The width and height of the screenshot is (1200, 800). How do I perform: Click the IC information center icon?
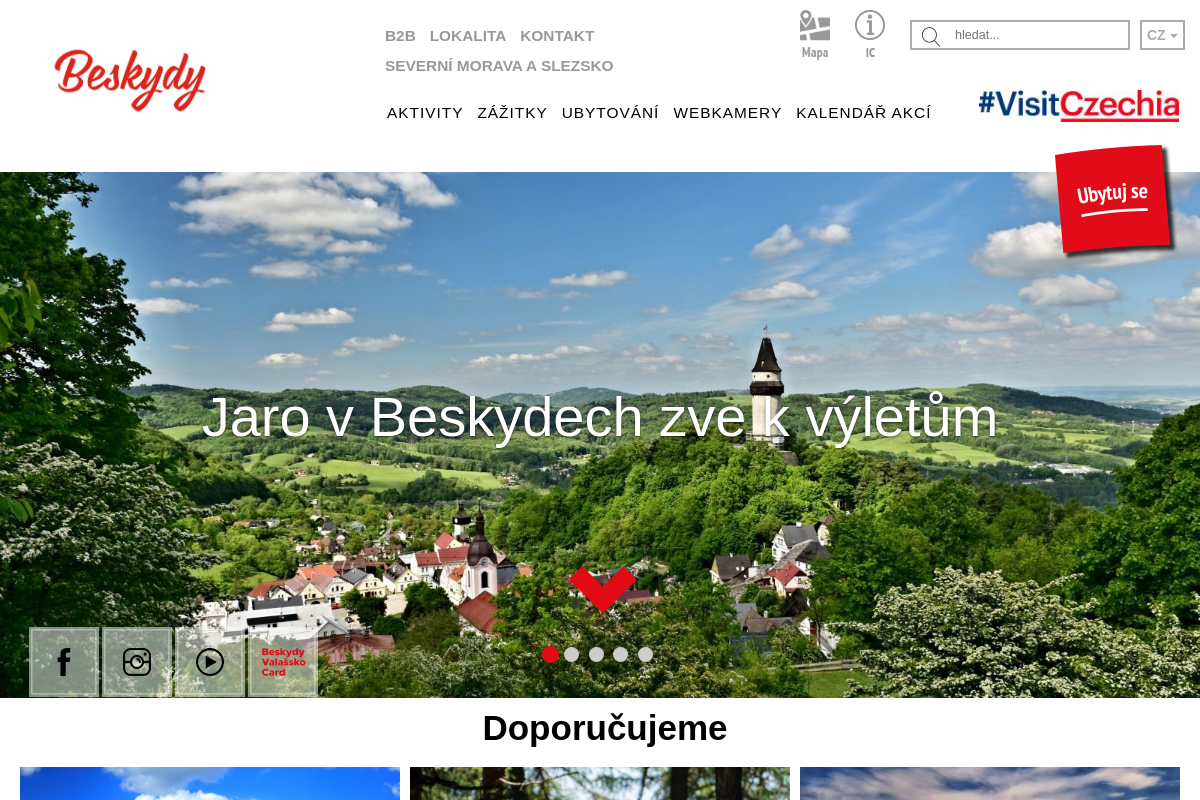pyautogui.click(x=869, y=32)
